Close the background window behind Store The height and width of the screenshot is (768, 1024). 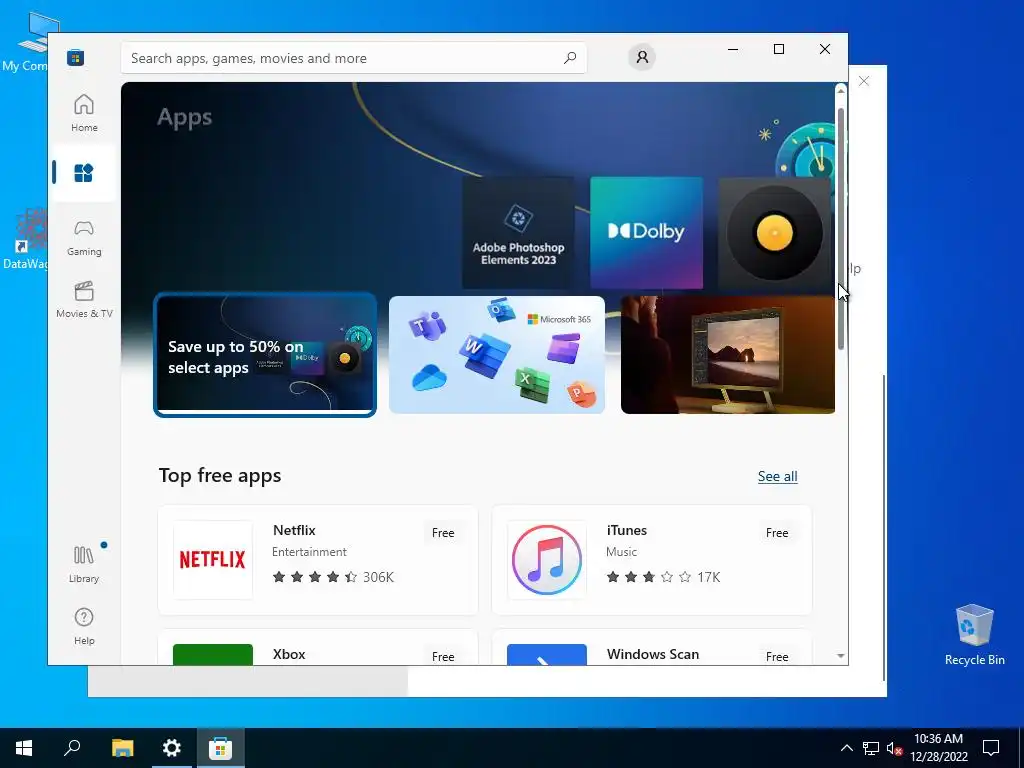pos(863,81)
